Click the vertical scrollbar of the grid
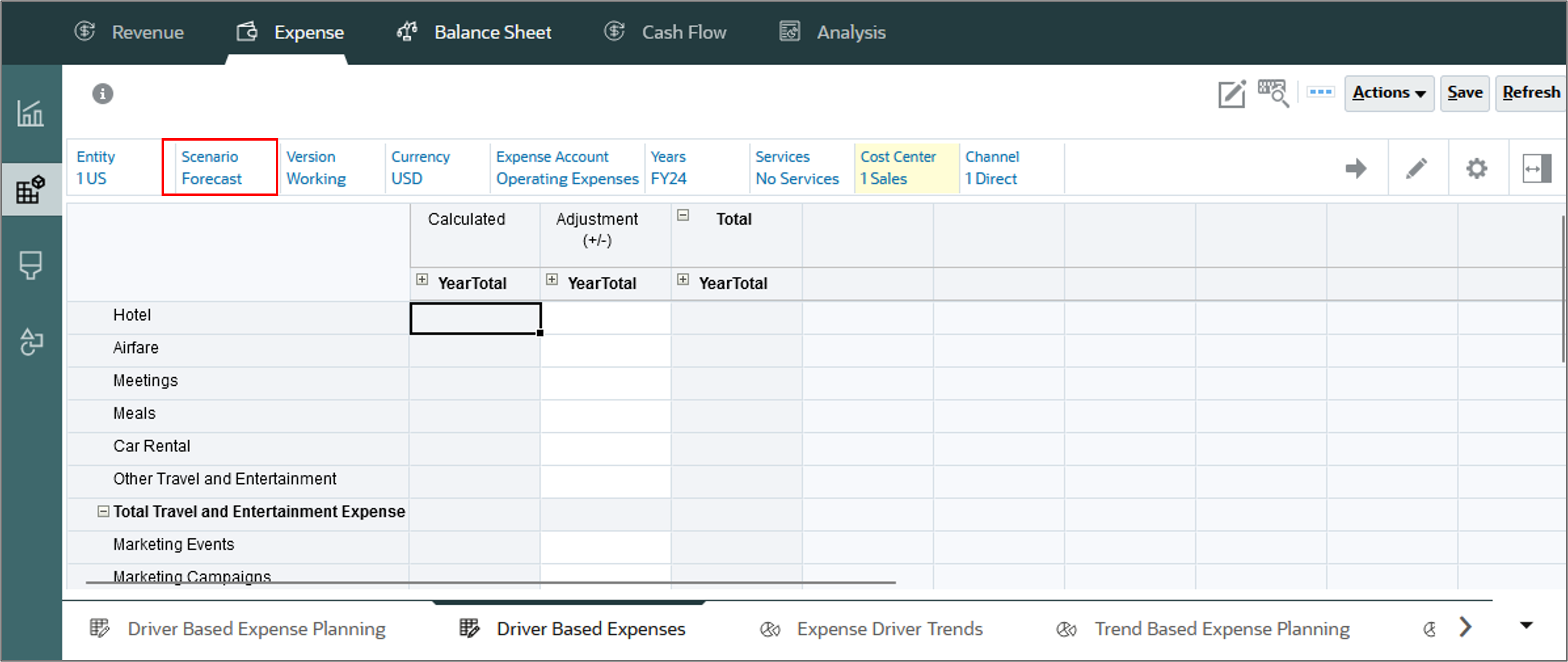Screen dimensions: 1568x662 point(1564,290)
